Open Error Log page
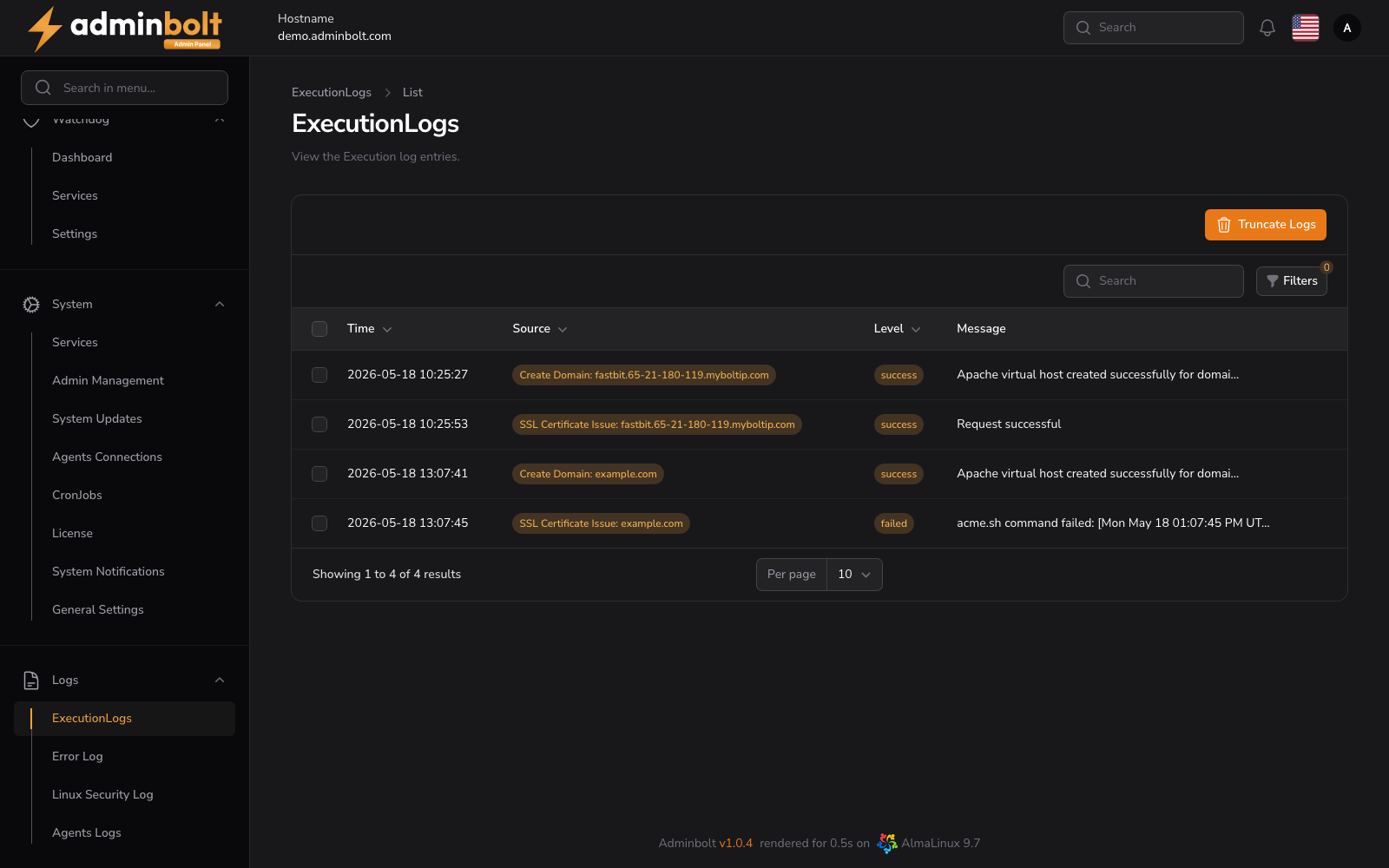Image resolution: width=1389 pixels, height=868 pixels. 77,757
